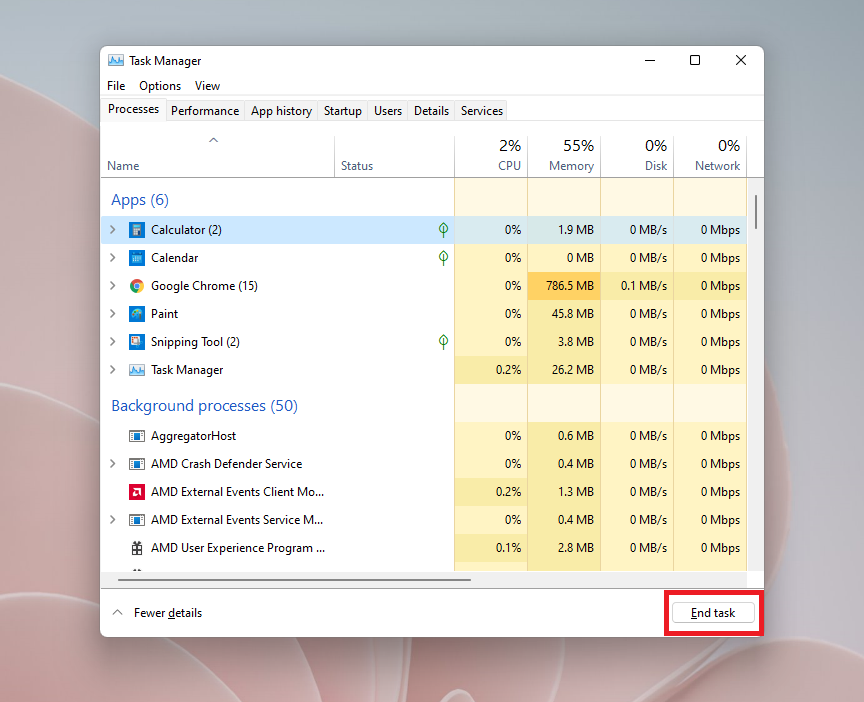Viewport: 864px width, 702px height.
Task: Select the AMD User Experience Program row
Action: [x=424, y=548]
